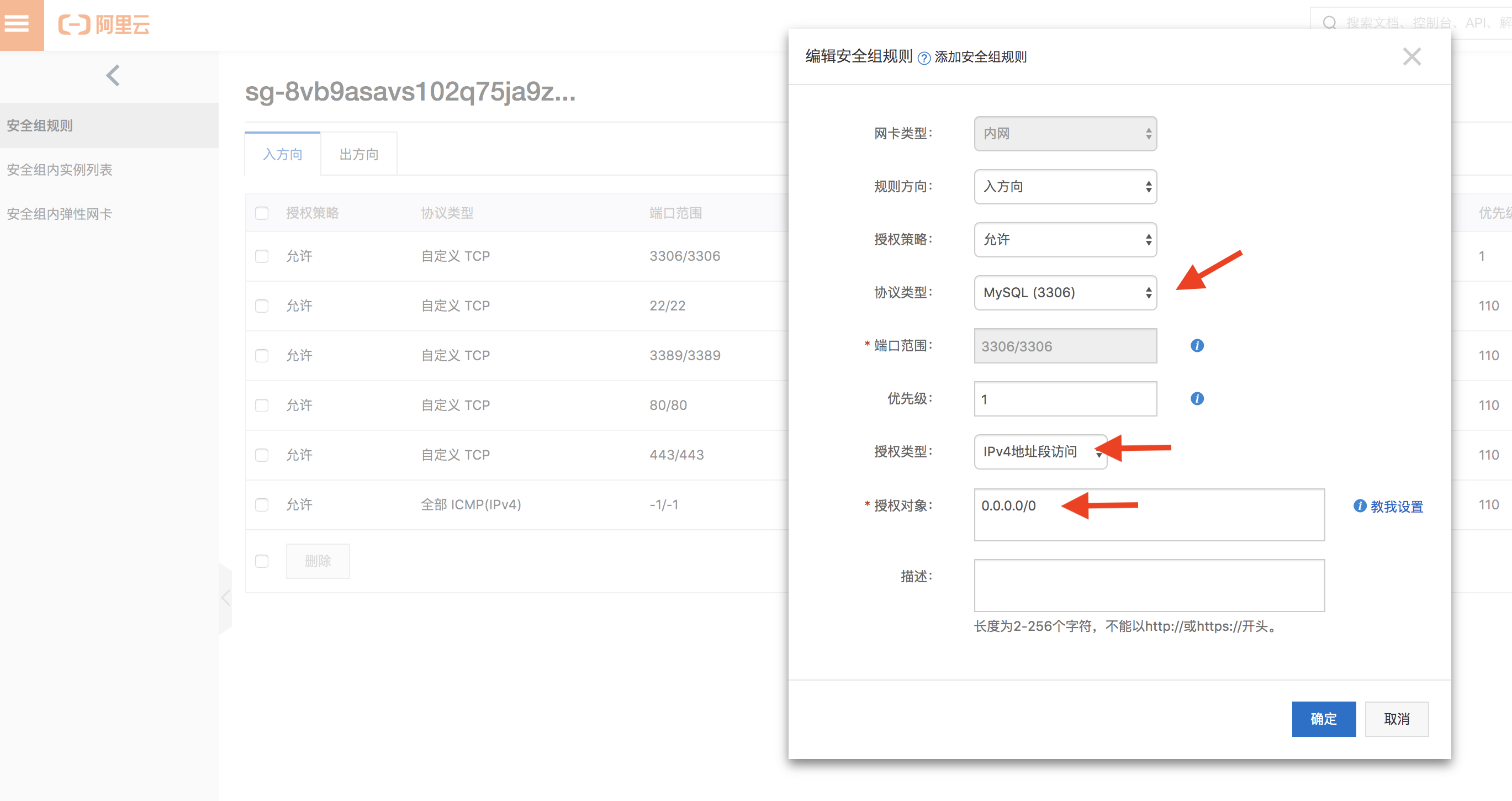Click the 443/443 port range cell
Screen dimensions: 1512x801
click(x=676, y=455)
